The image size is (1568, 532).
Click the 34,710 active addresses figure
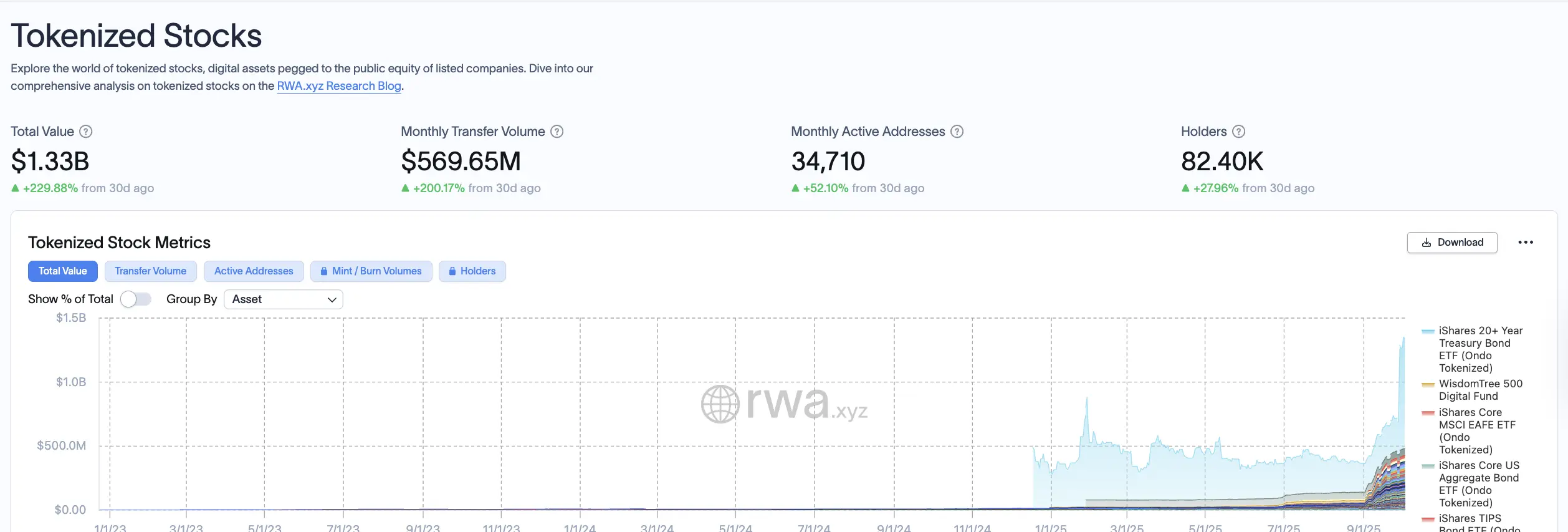click(x=828, y=162)
